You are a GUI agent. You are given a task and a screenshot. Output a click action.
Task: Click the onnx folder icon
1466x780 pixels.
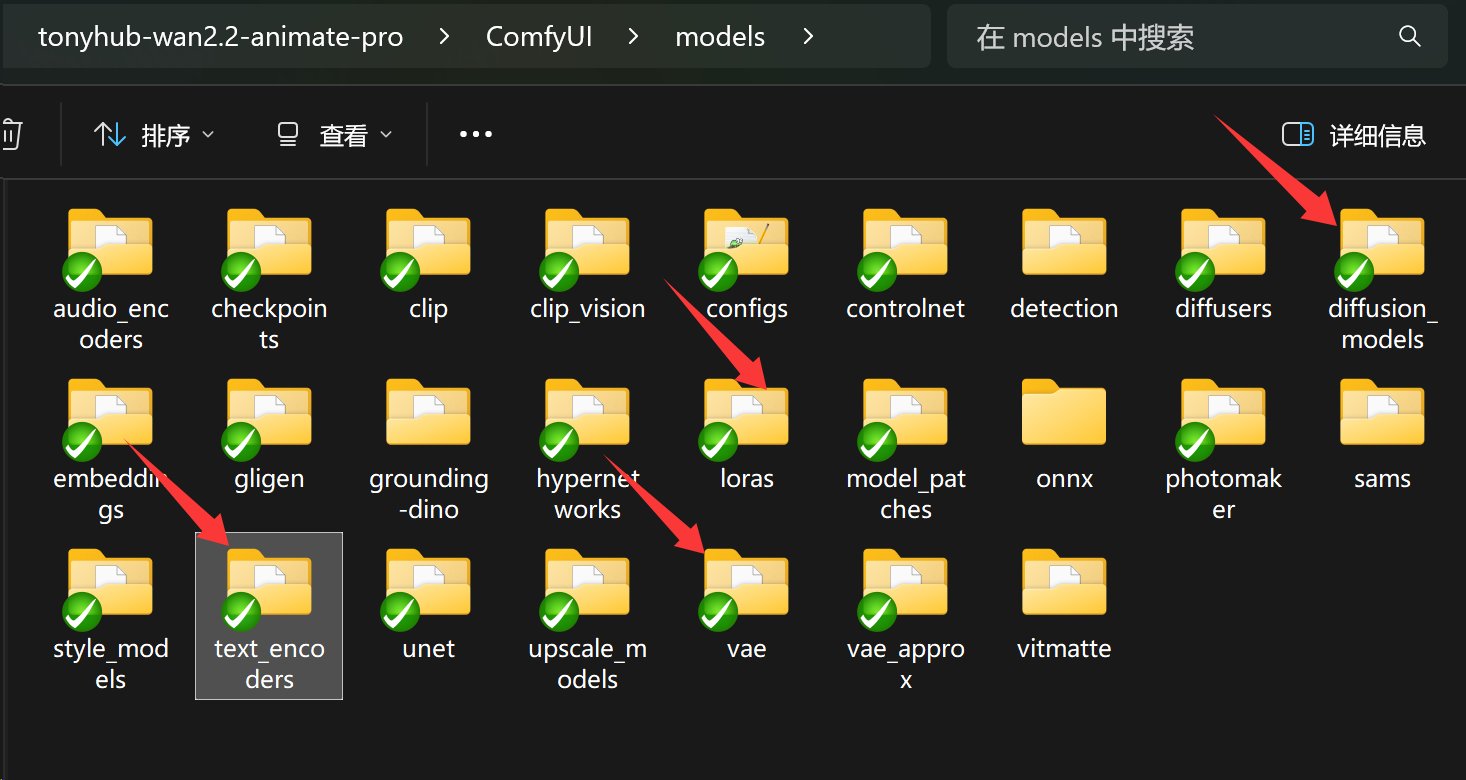(x=1064, y=414)
